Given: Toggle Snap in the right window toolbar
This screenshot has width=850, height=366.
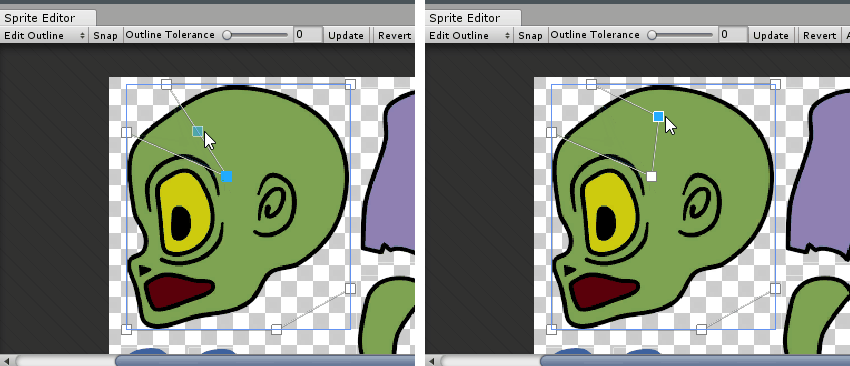Looking at the screenshot, I should pos(530,35).
